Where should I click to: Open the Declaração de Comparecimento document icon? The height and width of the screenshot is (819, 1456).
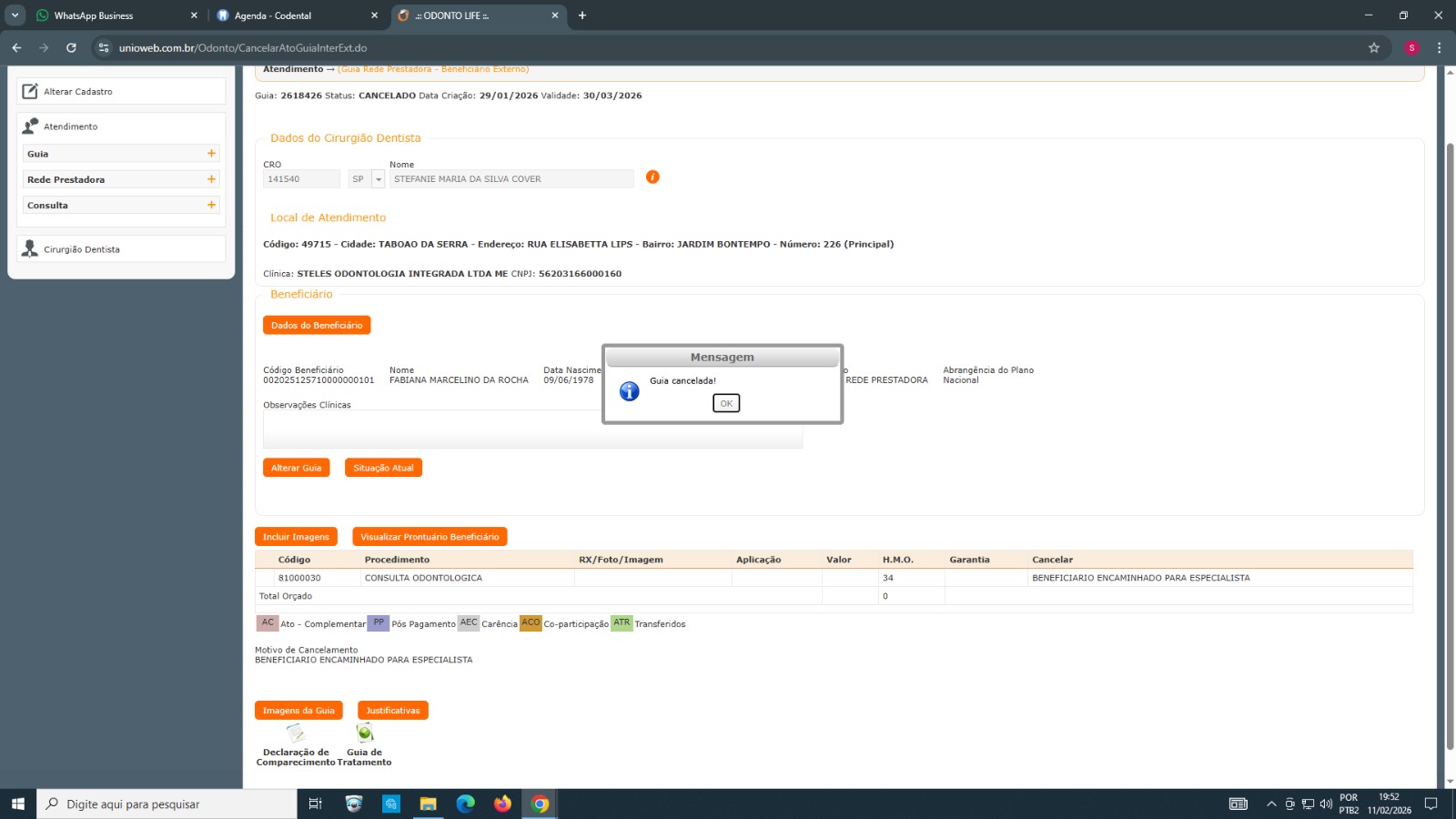coord(296,733)
